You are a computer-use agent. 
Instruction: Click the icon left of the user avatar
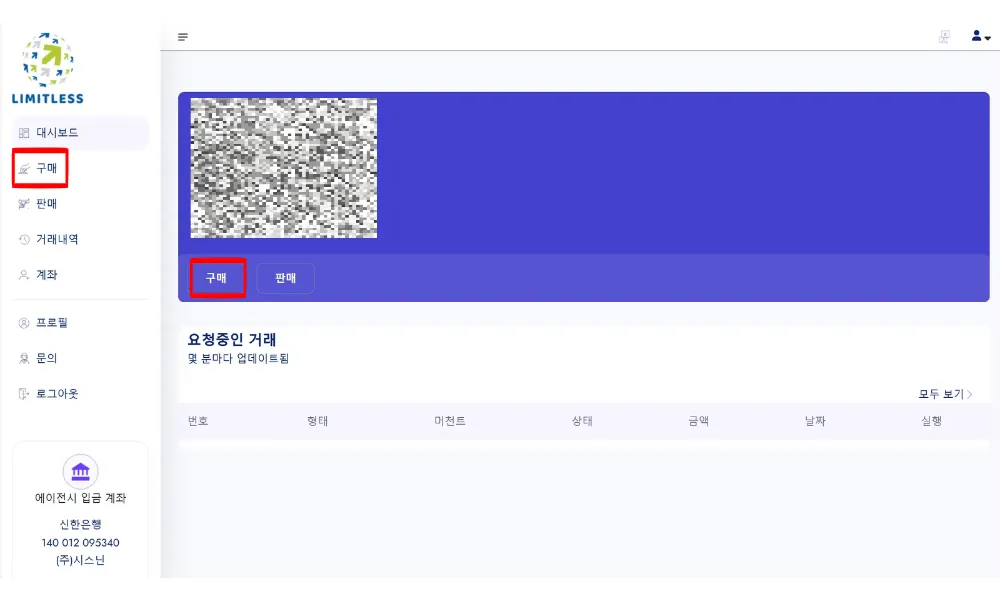pos(945,37)
